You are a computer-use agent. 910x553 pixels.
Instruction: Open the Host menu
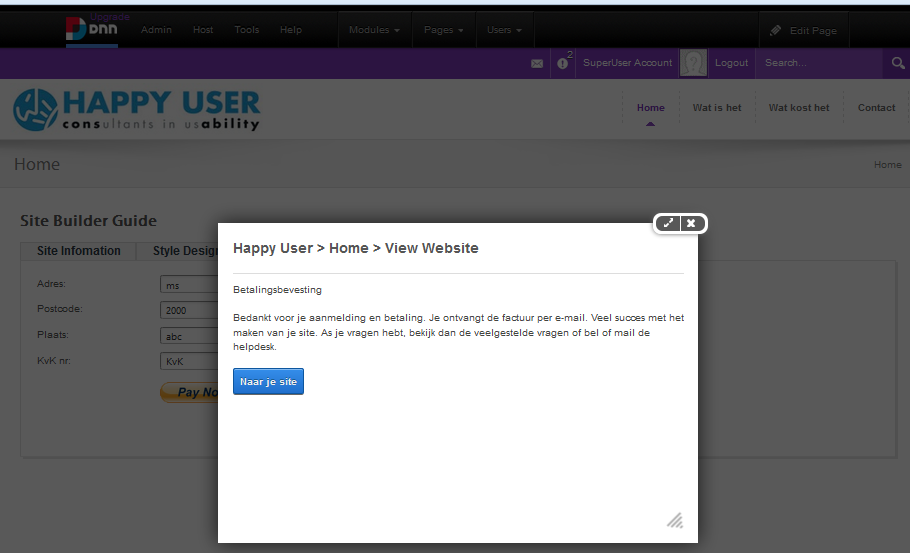point(203,30)
